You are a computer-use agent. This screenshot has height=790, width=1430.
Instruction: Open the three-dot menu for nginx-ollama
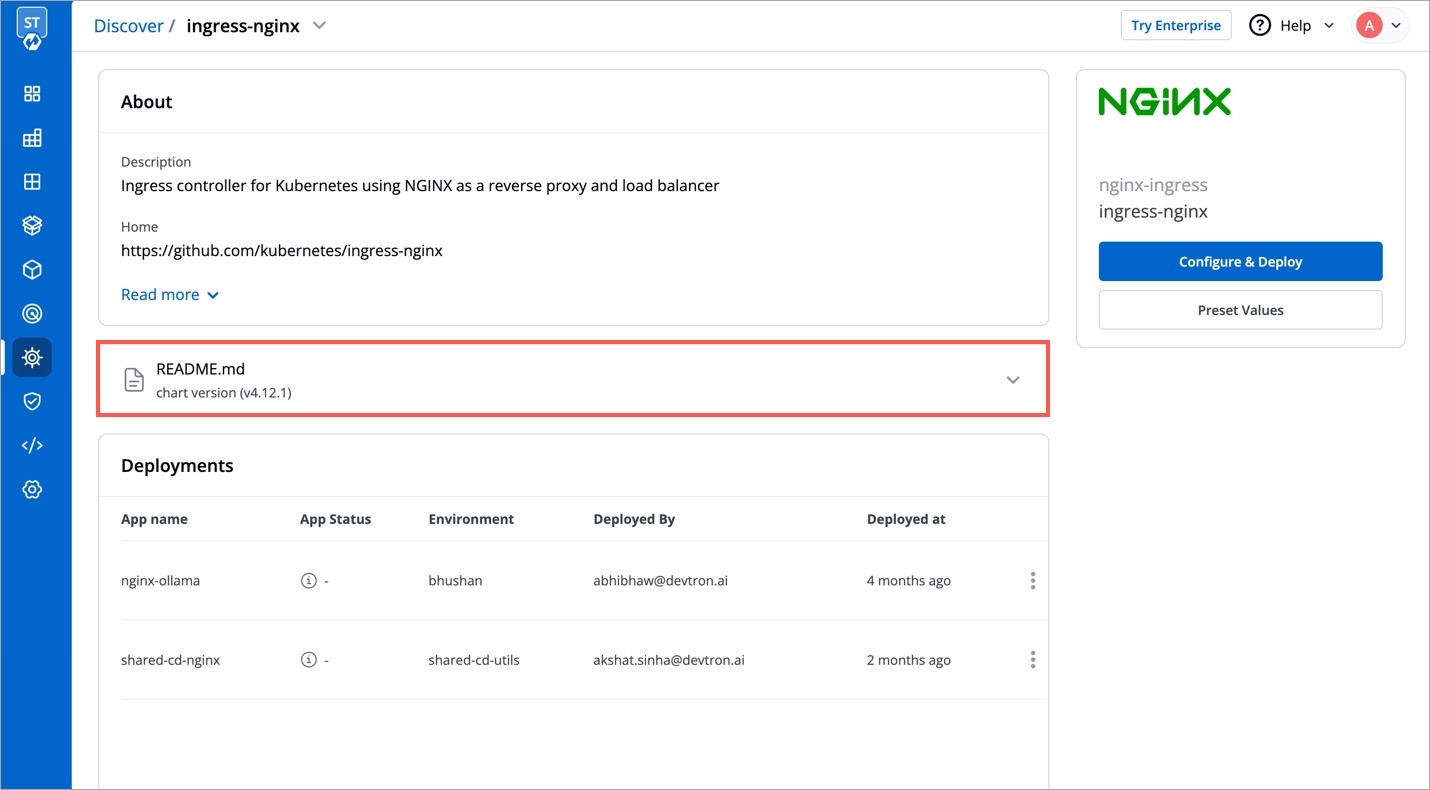tap(1032, 581)
